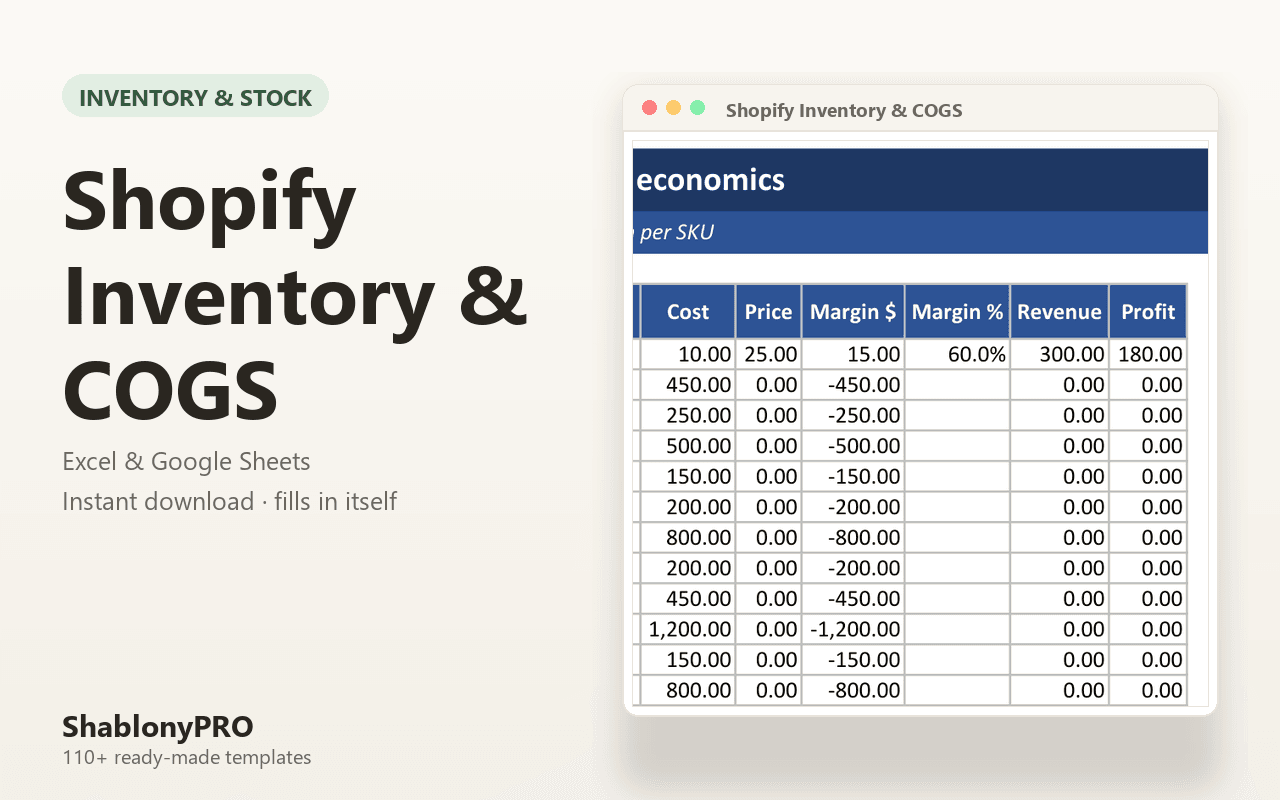Screen dimensions: 1280x800
Task: Click the margin cell -250.00
Action: (x=853, y=415)
